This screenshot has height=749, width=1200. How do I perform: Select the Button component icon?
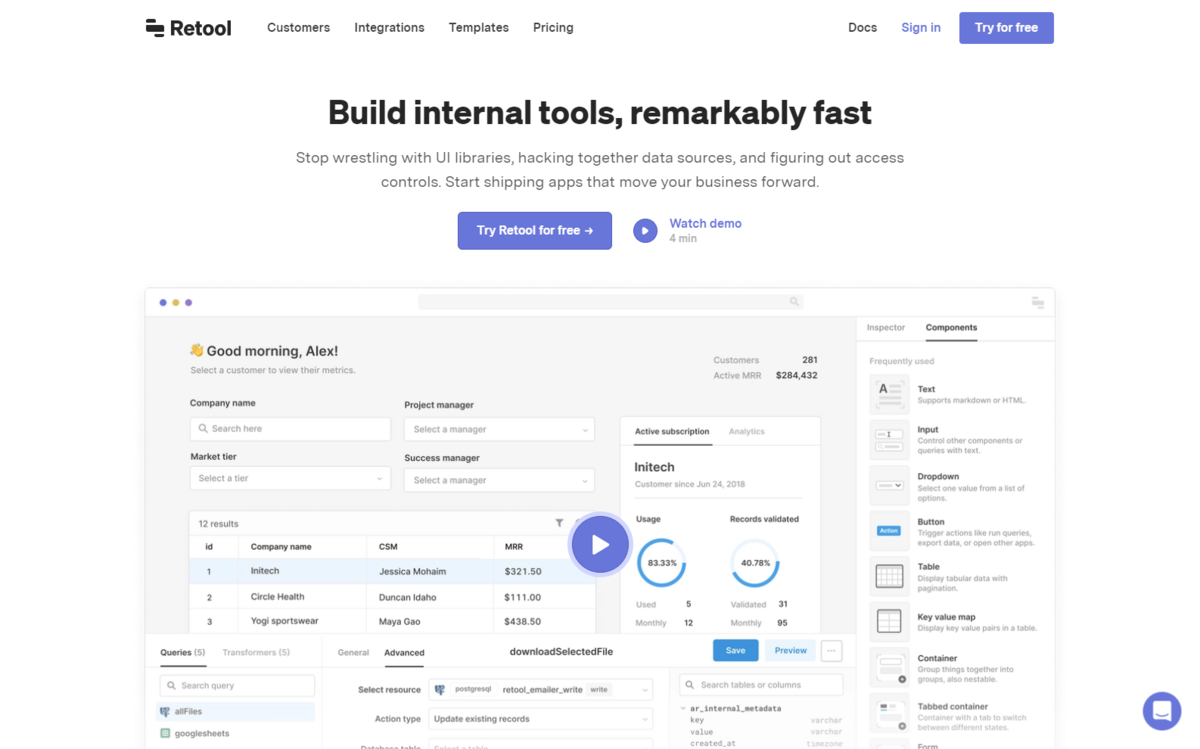click(x=889, y=531)
